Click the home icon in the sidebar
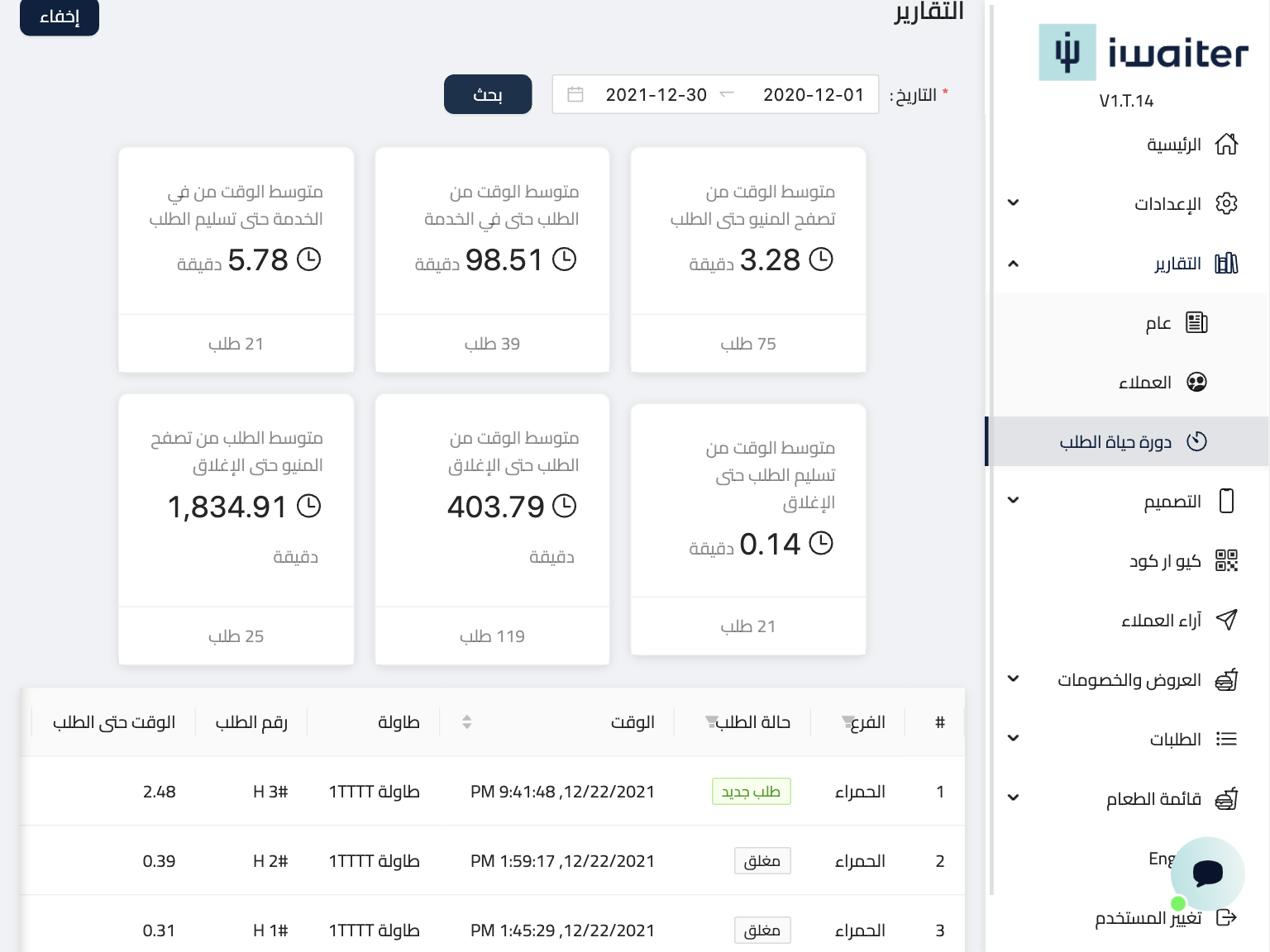The height and width of the screenshot is (952, 1270). 1226,145
